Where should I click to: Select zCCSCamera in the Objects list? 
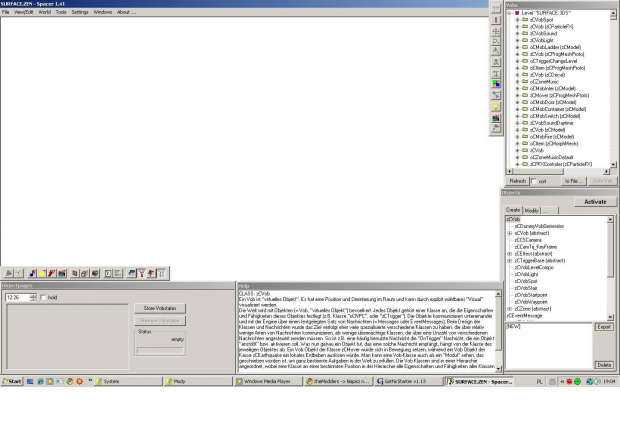(528, 240)
